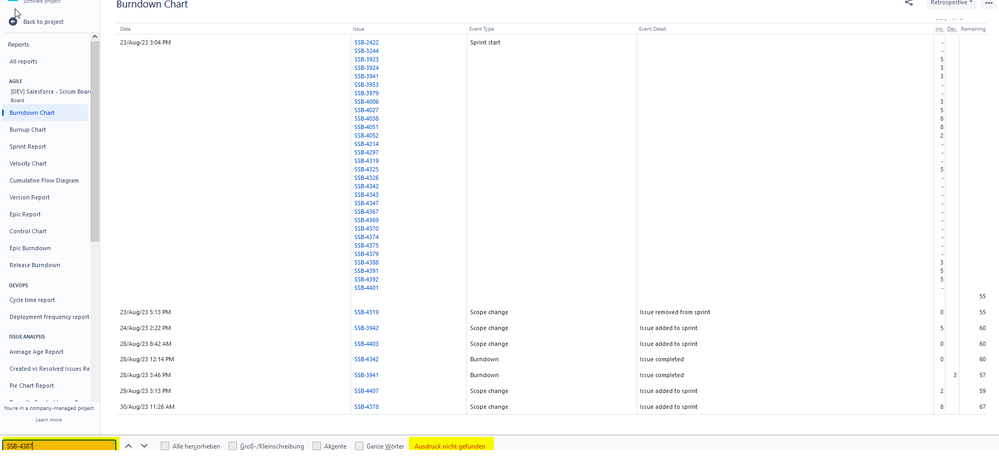
Task: Open issue SSB-4388
Action: coord(366,263)
